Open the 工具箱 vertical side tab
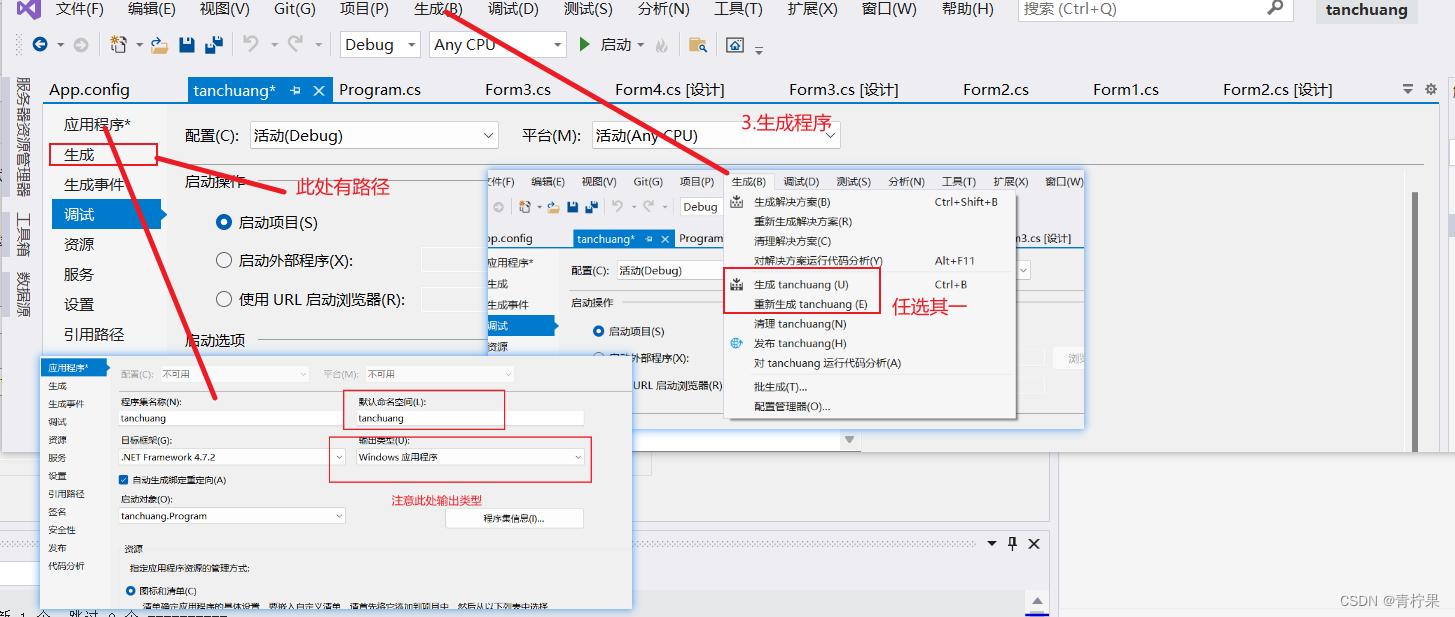The image size is (1455, 617). (x=24, y=236)
